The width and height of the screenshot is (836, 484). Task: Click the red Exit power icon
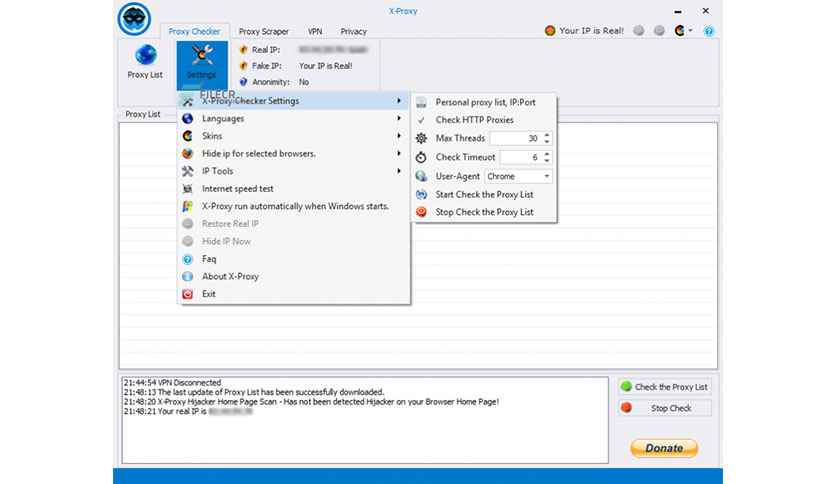pos(188,294)
